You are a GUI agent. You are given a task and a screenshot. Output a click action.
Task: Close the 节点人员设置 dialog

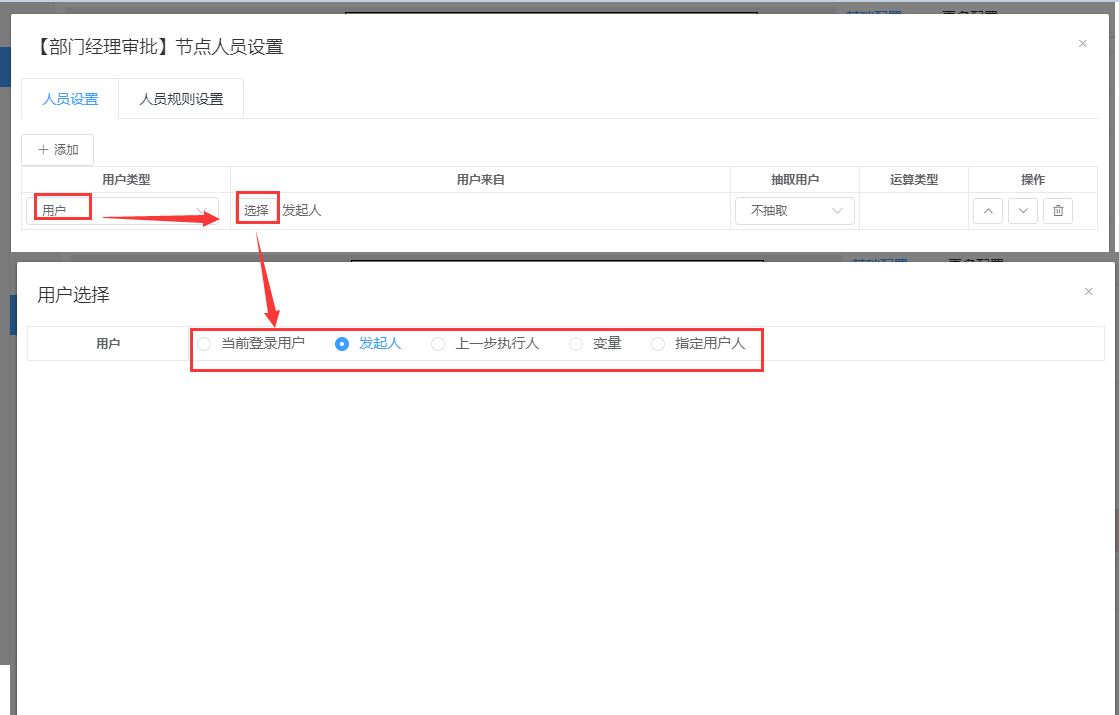(x=1083, y=44)
